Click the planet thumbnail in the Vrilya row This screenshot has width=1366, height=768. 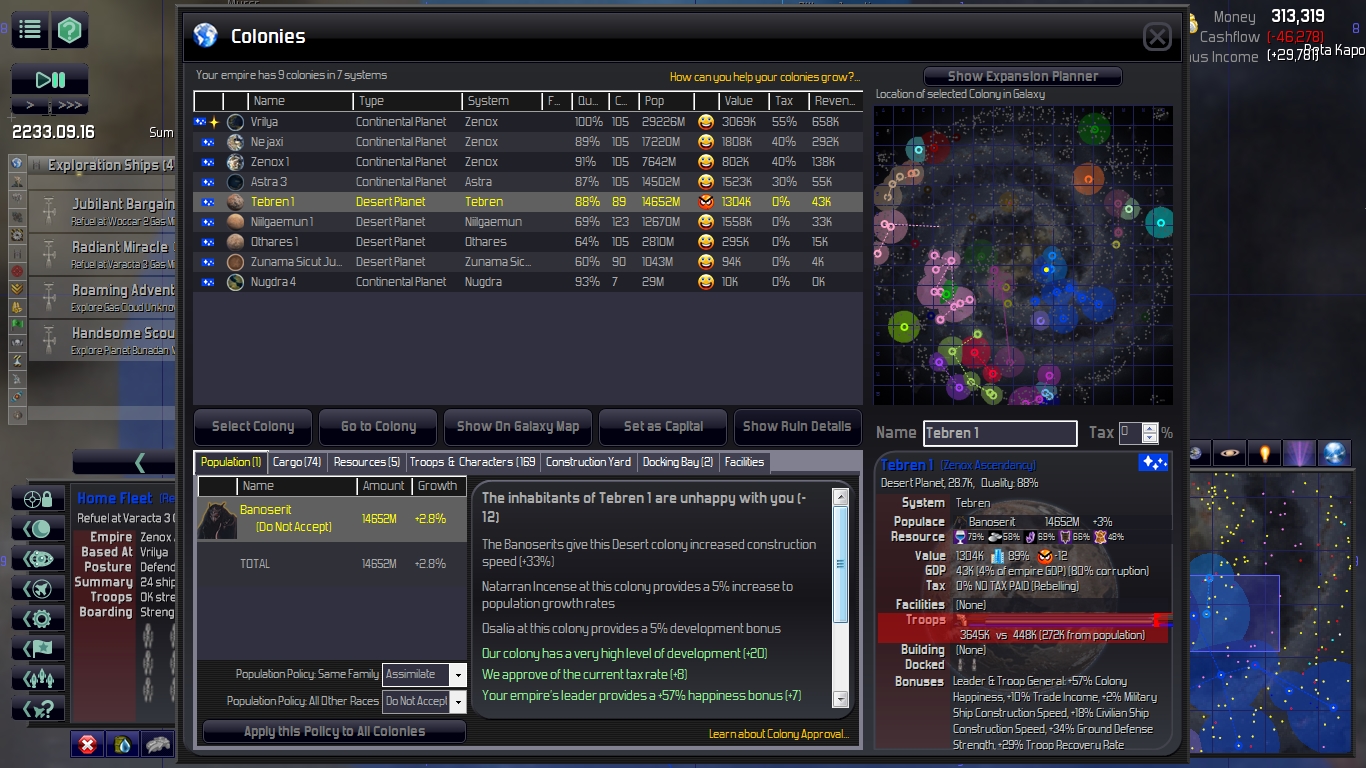(235, 122)
